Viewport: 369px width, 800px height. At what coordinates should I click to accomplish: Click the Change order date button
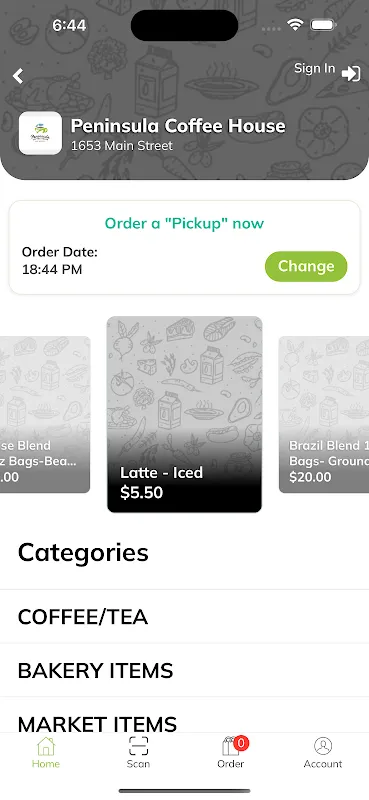pos(306,266)
